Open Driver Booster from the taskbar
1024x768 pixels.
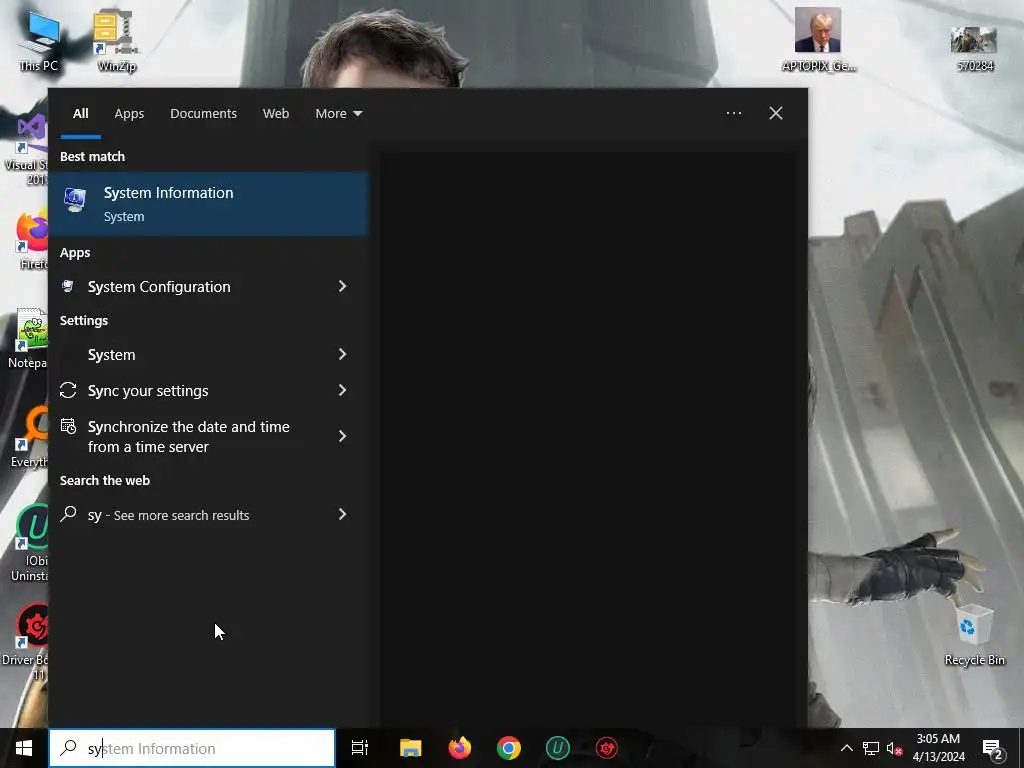pyautogui.click(x=607, y=748)
